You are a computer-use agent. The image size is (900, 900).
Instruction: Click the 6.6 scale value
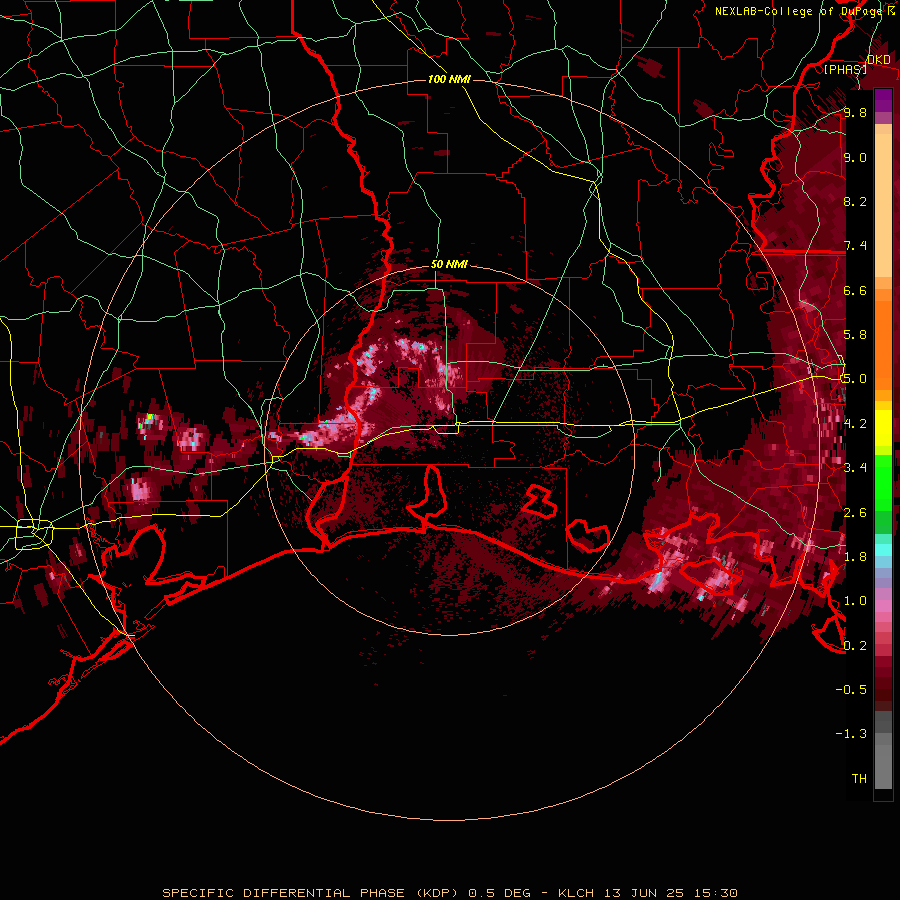855,290
